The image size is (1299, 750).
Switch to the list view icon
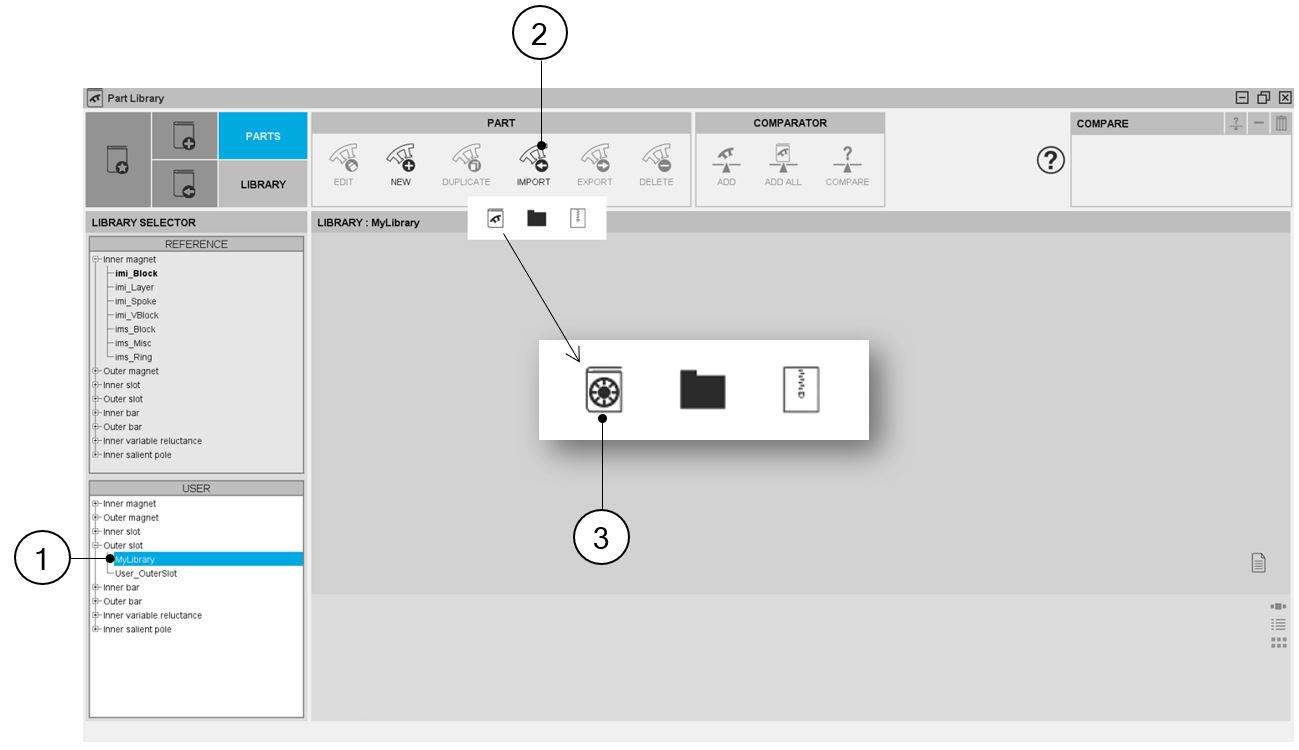(x=1278, y=624)
